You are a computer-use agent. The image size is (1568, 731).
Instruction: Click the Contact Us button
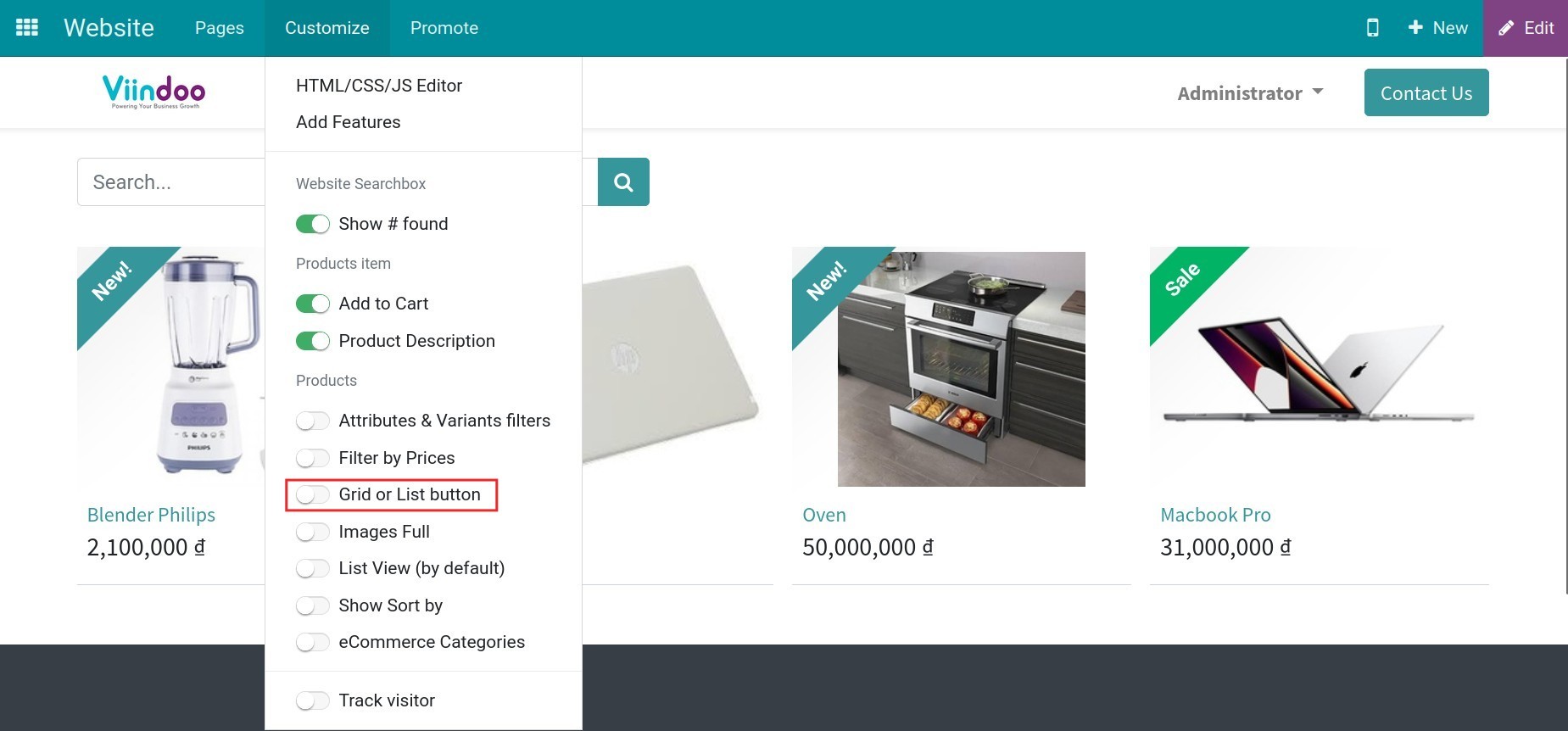point(1426,93)
